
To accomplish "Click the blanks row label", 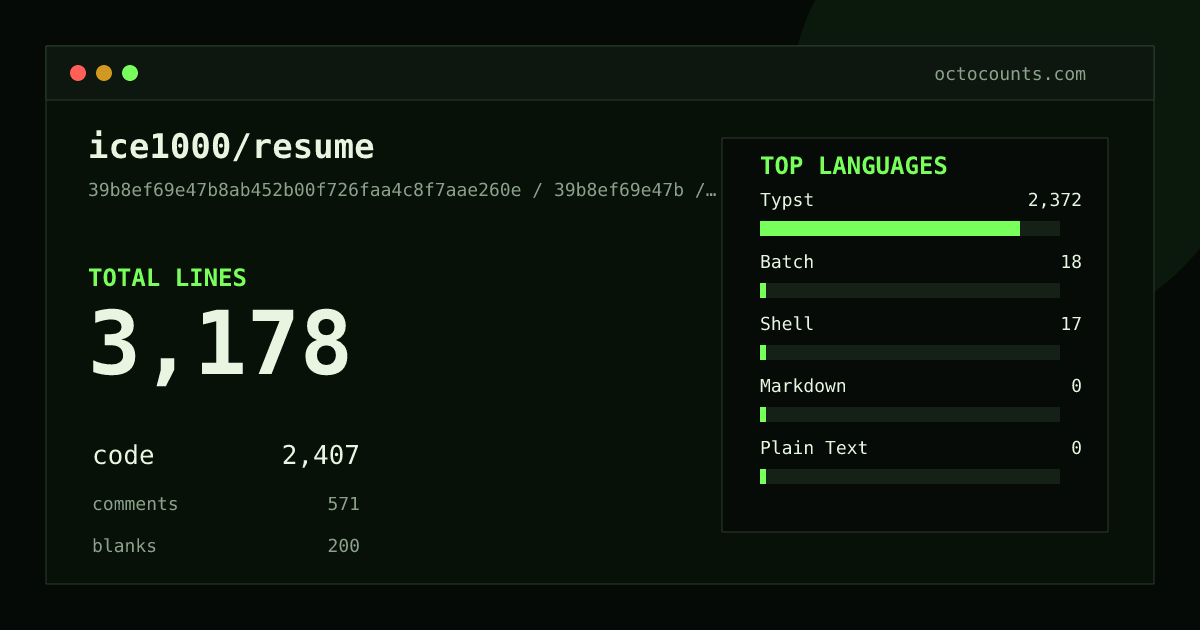I will click(x=124, y=546).
